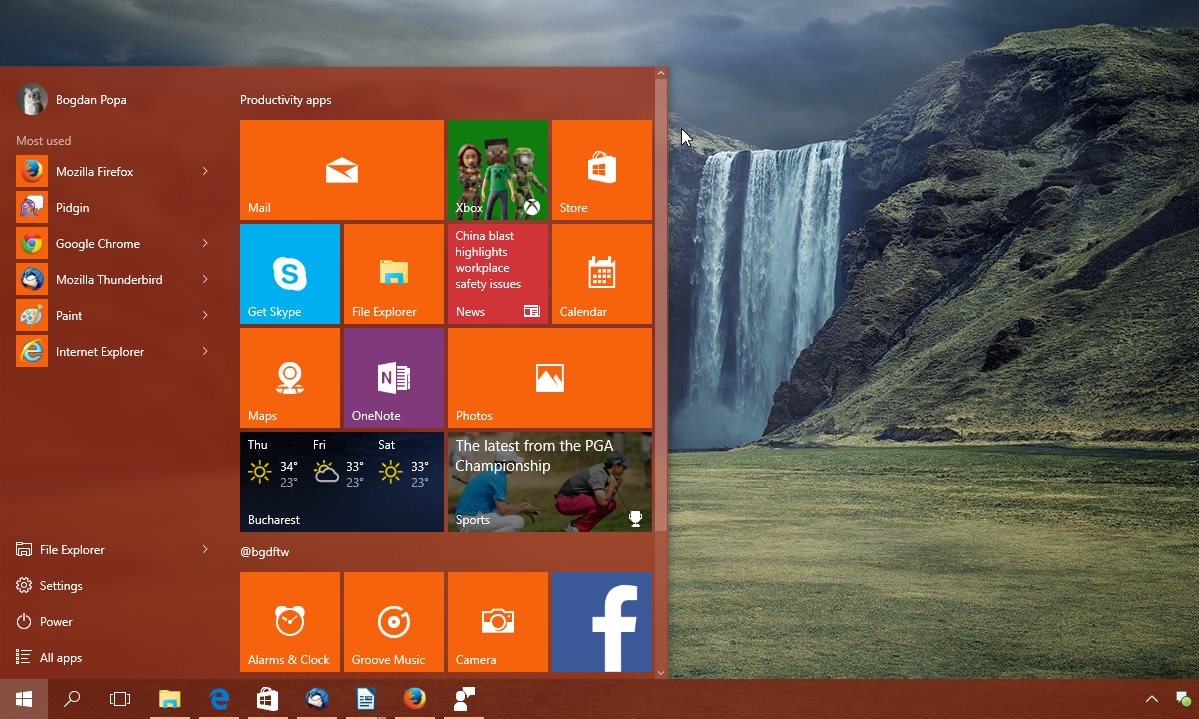Show hidden system tray icons

[1152, 699]
